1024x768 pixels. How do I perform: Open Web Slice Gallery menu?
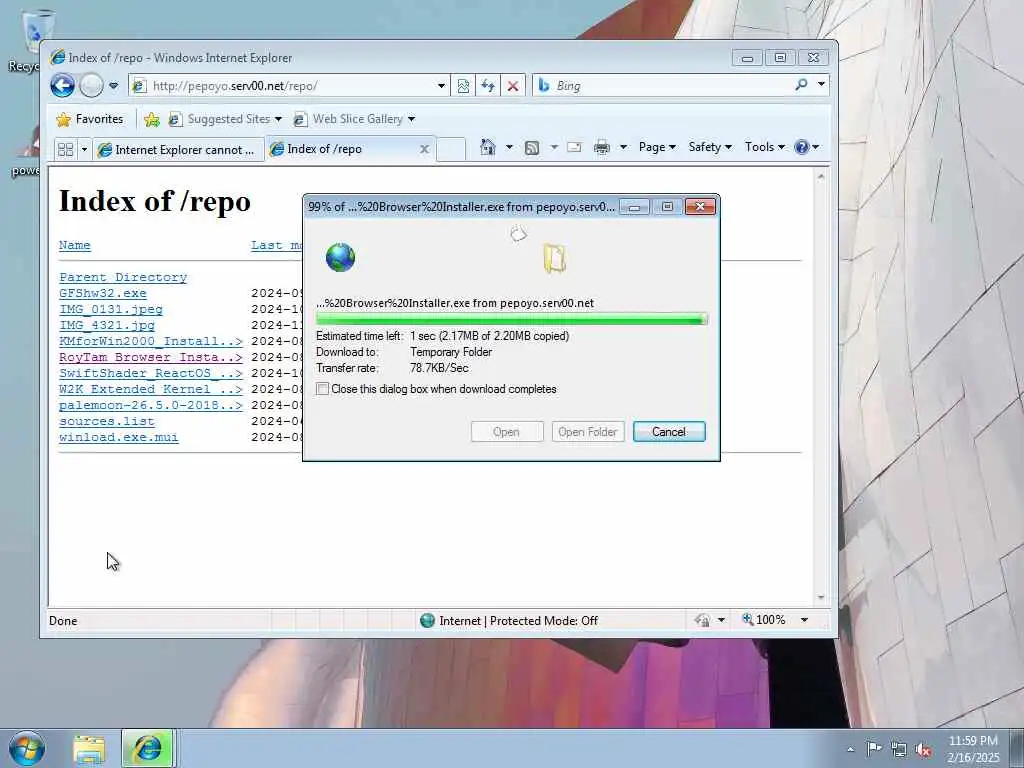click(x=354, y=119)
